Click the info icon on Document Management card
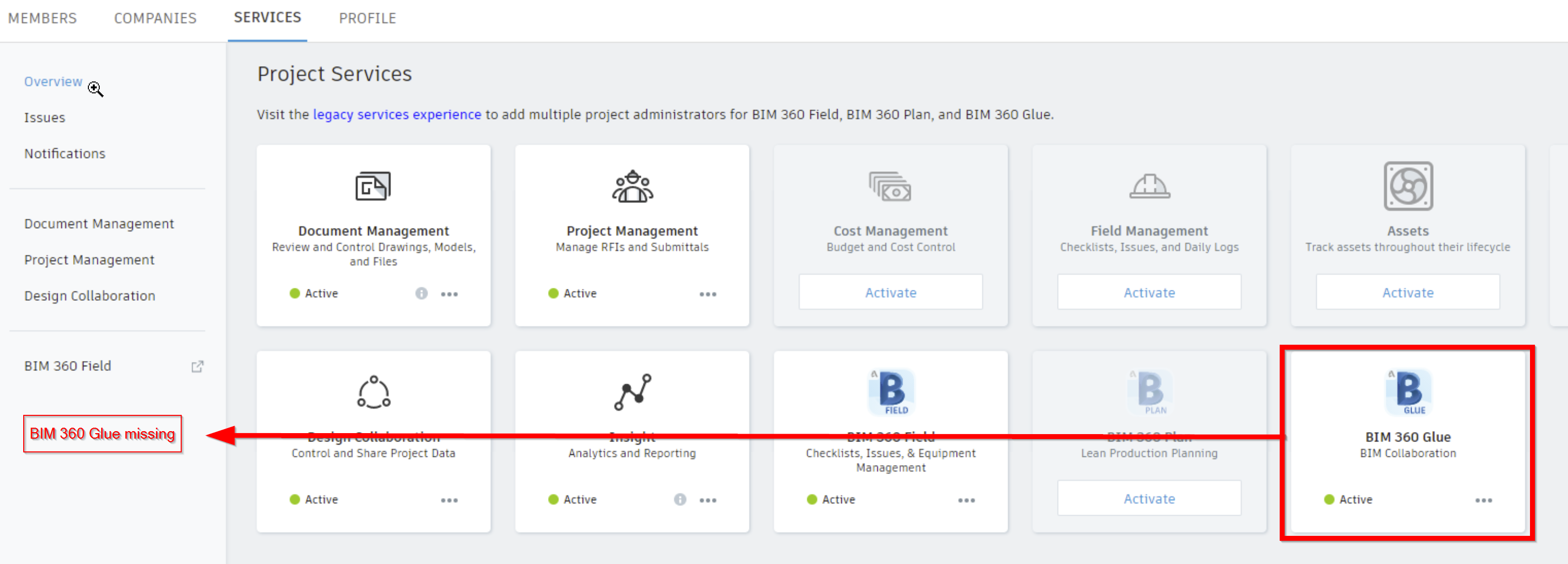Image resolution: width=1568 pixels, height=564 pixels. [421, 293]
